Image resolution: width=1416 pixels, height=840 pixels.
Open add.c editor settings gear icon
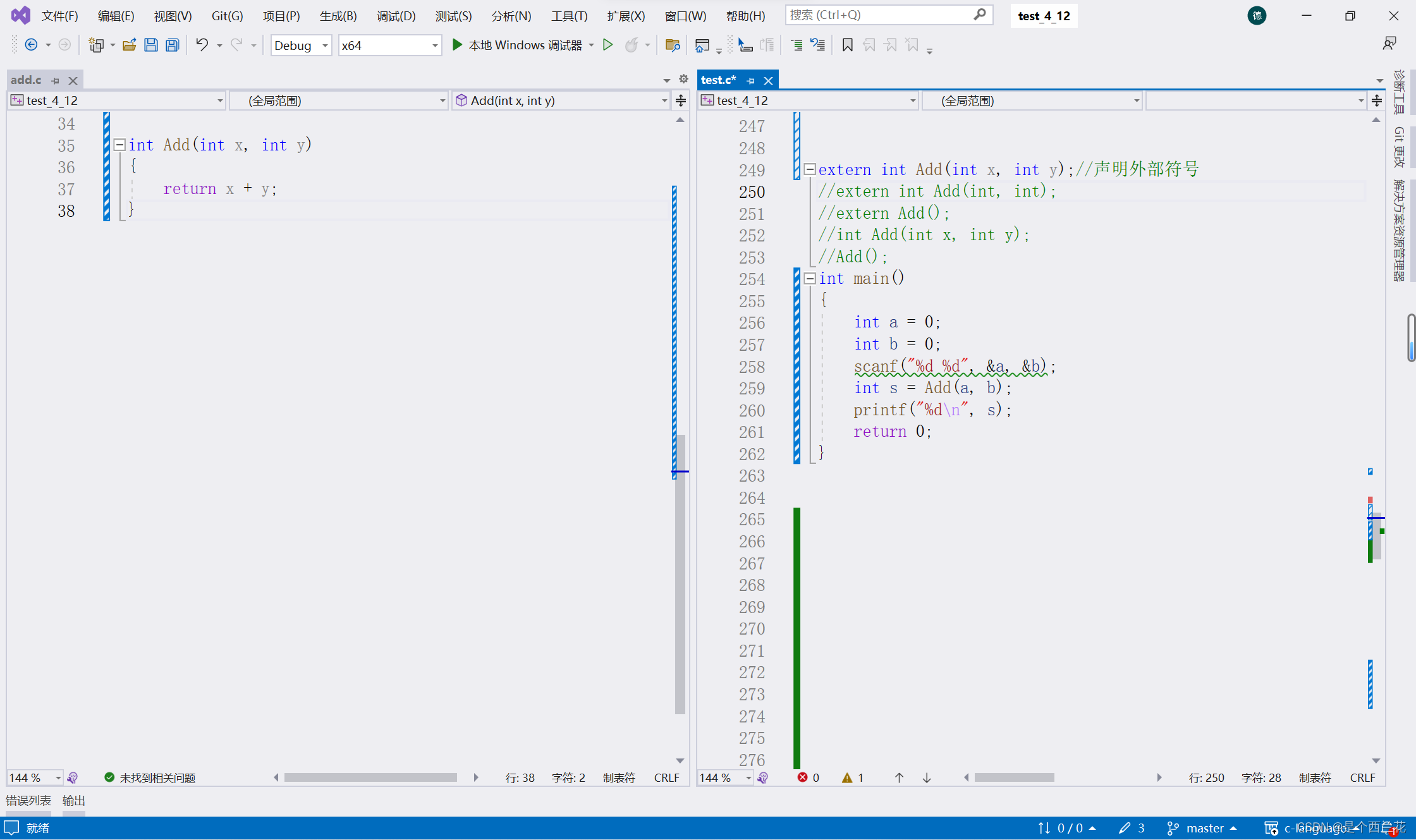pos(683,79)
